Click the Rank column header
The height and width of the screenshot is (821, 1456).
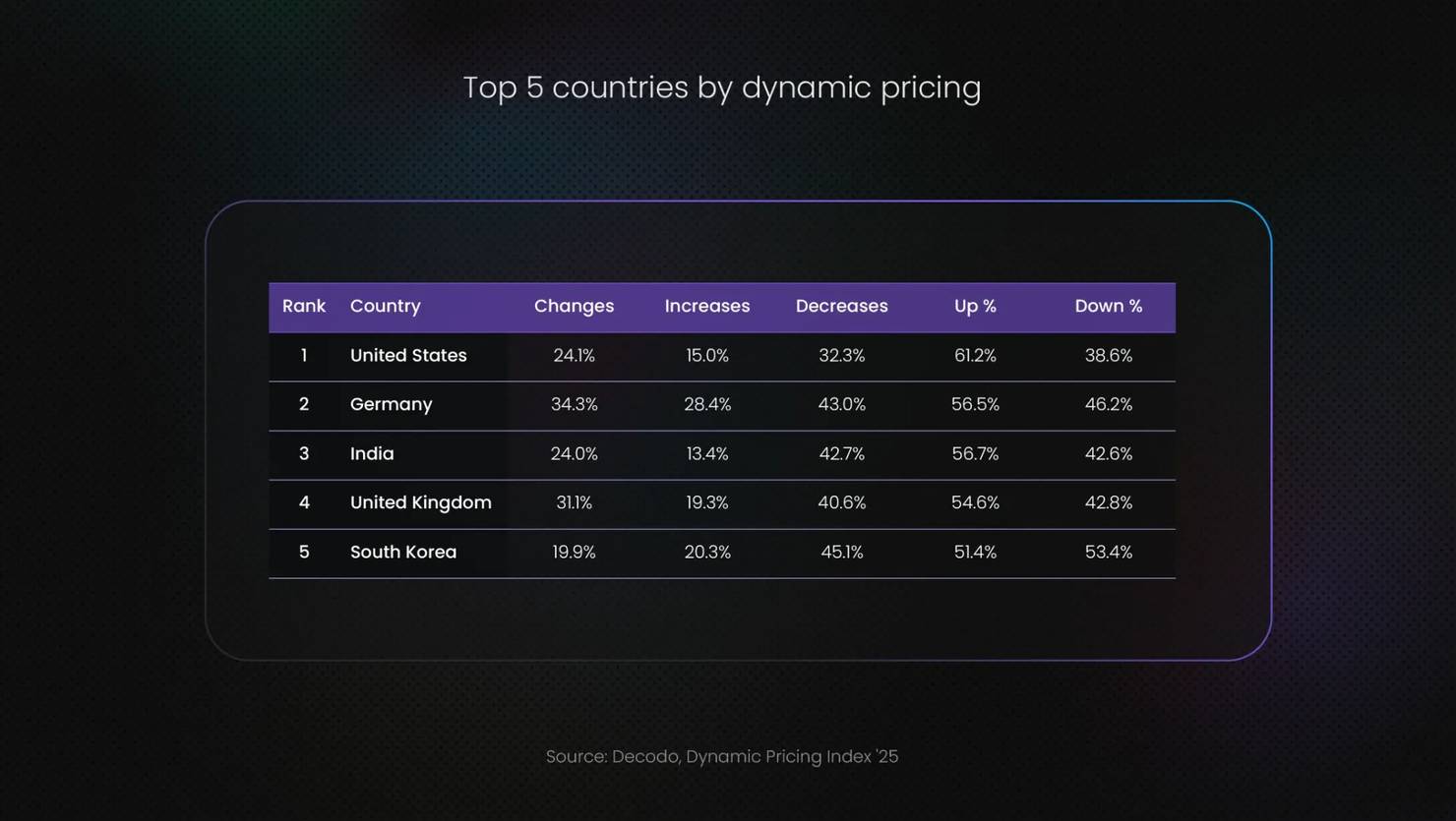click(303, 306)
